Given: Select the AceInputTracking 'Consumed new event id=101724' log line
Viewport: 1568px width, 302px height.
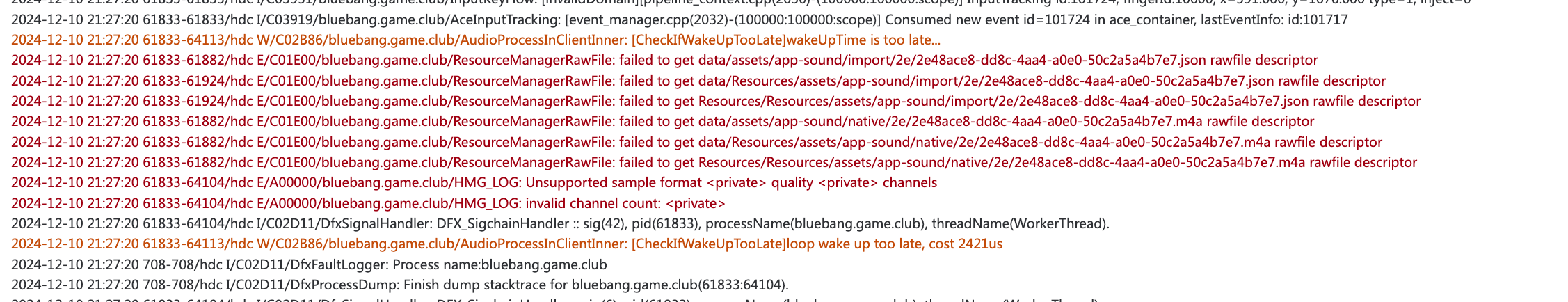Looking at the screenshot, I should pyautogui.click(x=679, y=19).
